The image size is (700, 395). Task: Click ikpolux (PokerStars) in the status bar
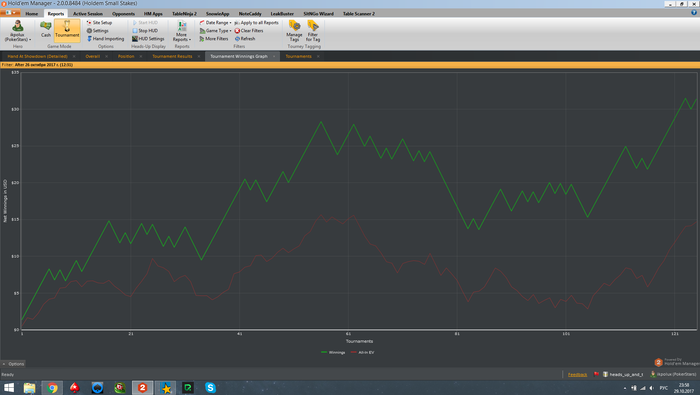(x=673, y=374)
